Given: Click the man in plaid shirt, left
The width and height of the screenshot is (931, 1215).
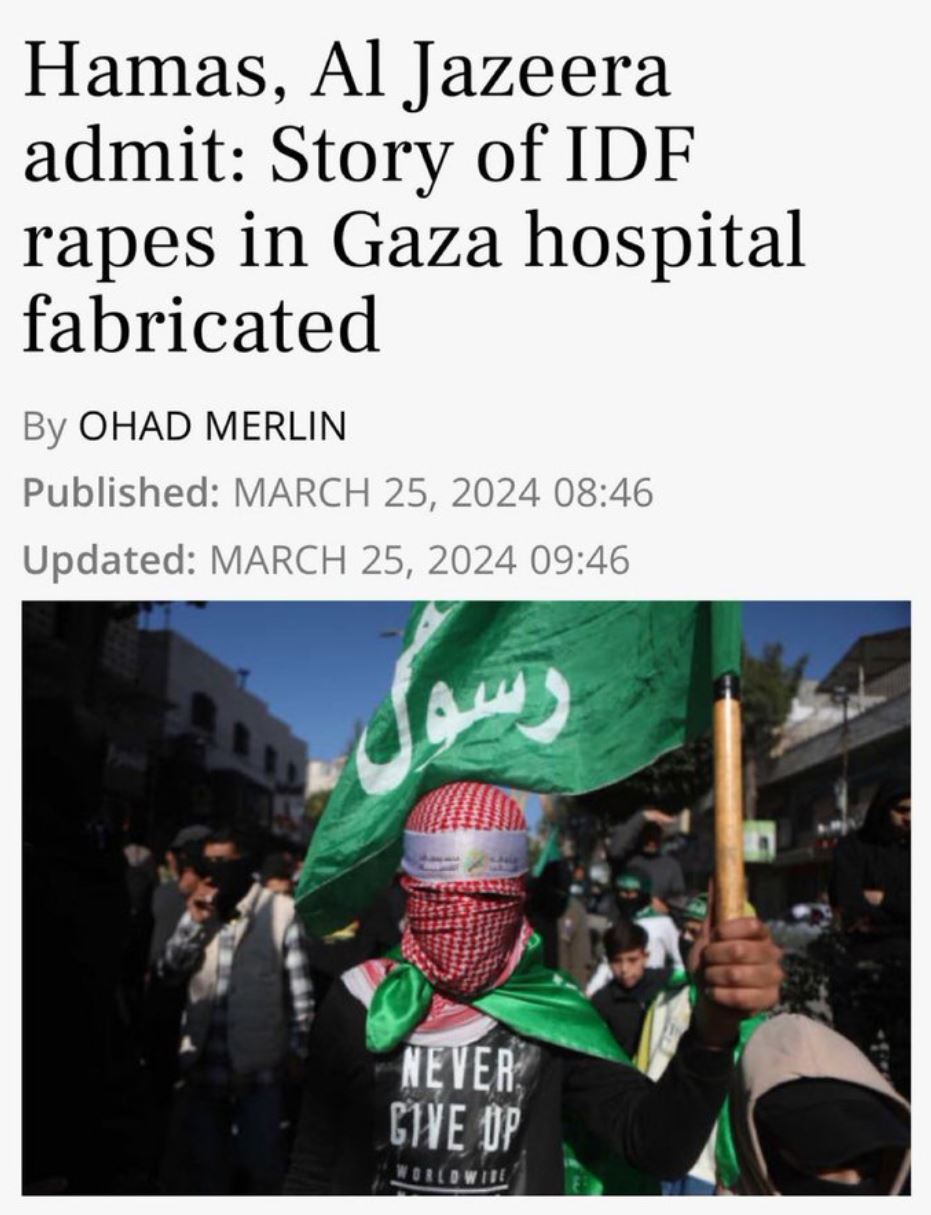Looking at the screenshot, I should (x=240, y=990).
